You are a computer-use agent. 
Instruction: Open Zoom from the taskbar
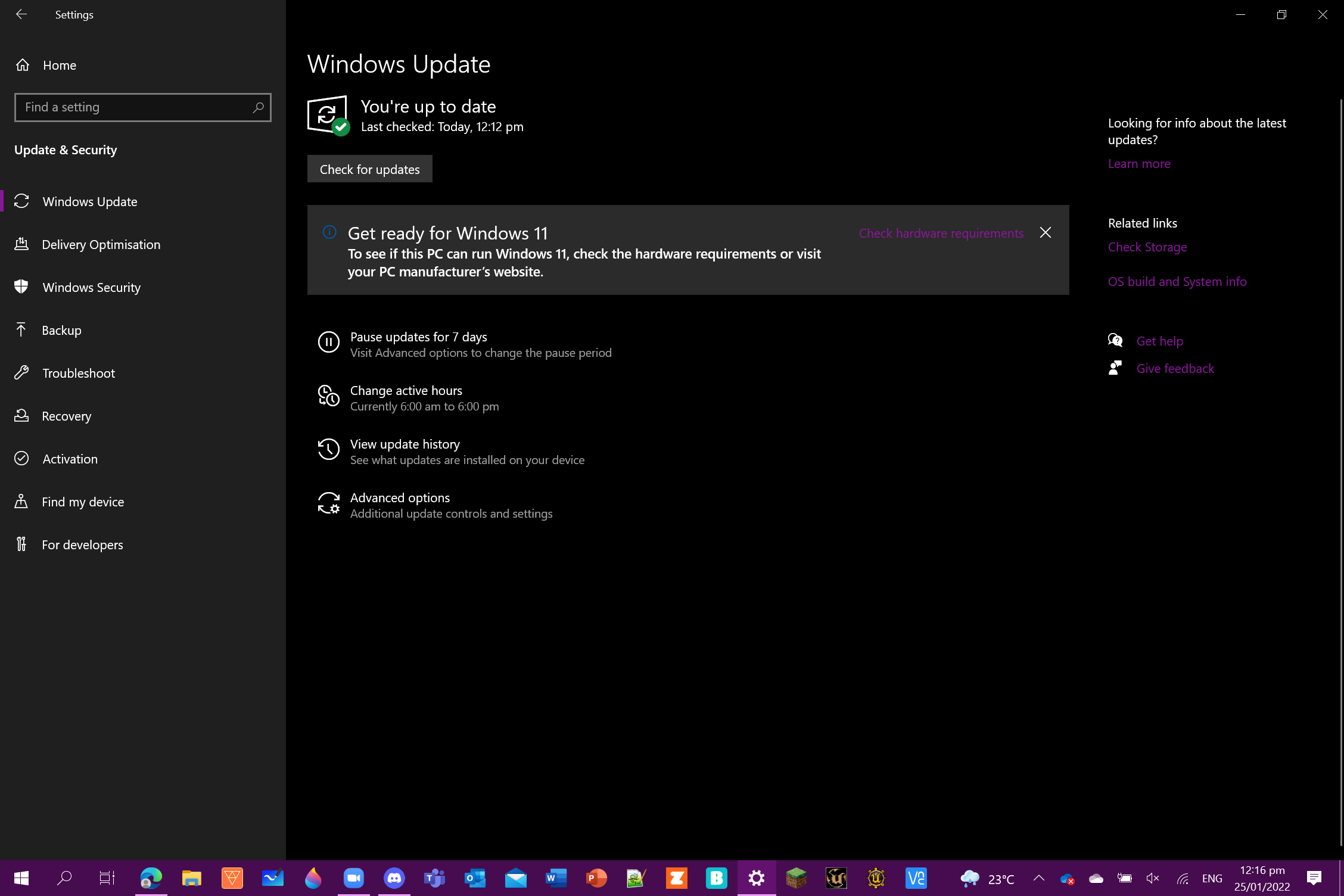click(x=354, y=878)
